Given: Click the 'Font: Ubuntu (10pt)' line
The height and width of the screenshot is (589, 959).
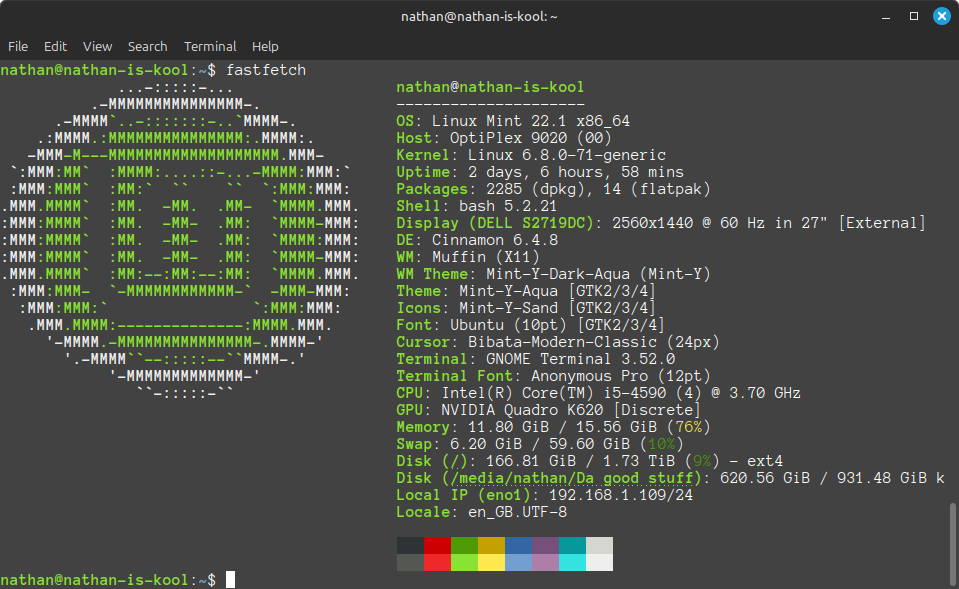Looking at the screenshot, I should 531,325.
